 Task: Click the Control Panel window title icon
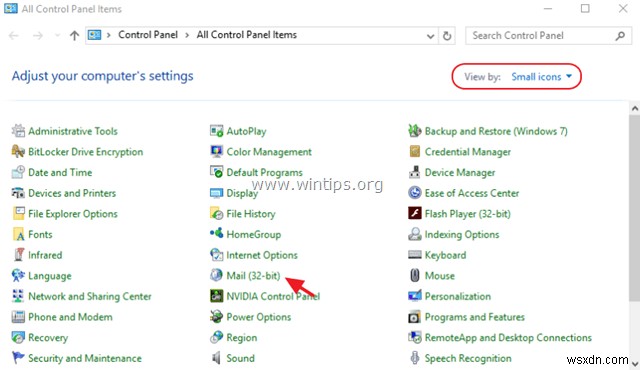11,9
